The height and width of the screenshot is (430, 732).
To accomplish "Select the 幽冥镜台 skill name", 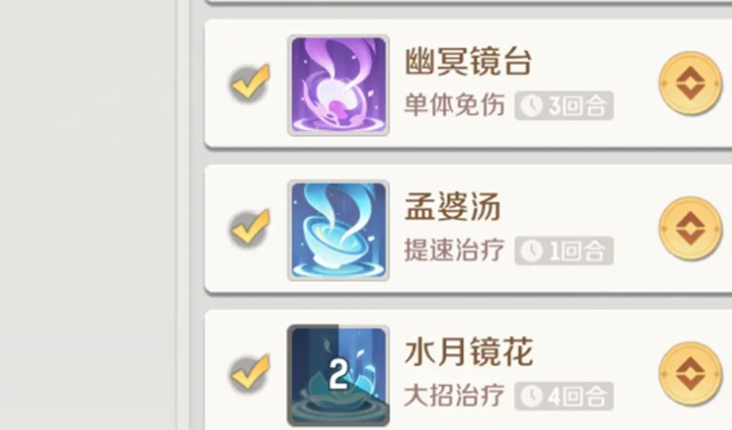I will [x=468, y=61].
